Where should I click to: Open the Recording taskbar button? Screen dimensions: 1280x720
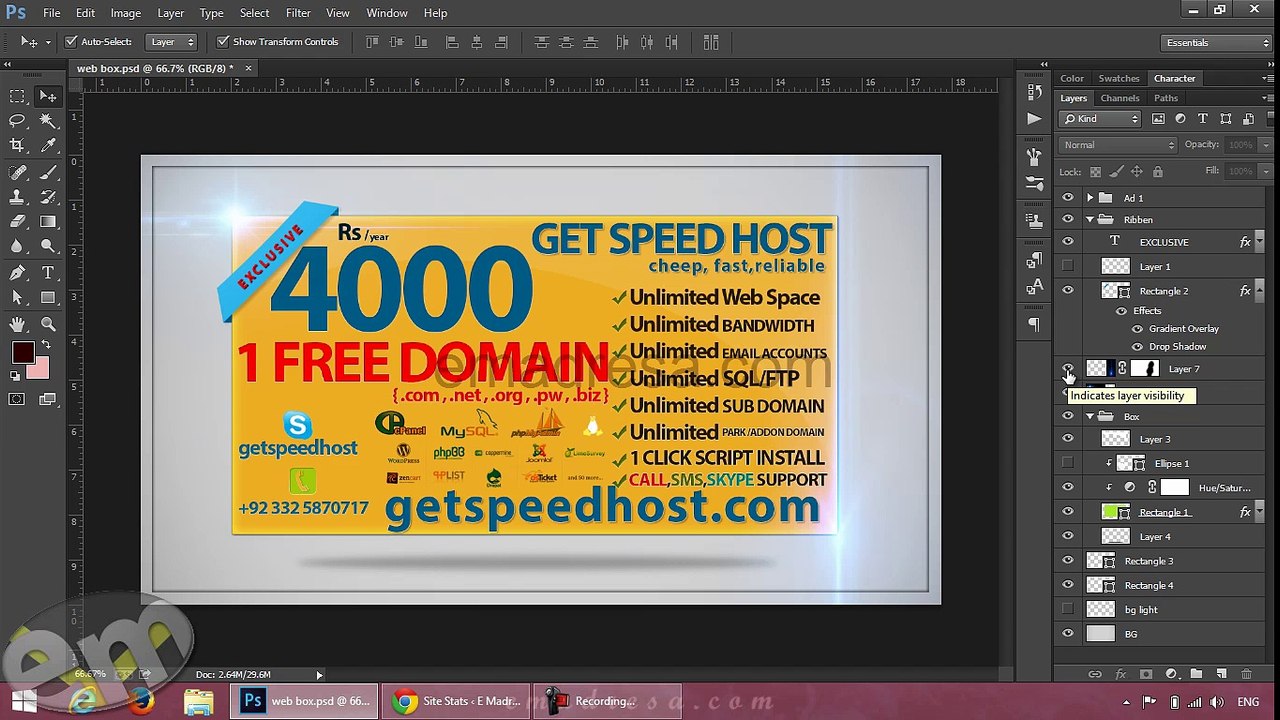click(607, 701)
